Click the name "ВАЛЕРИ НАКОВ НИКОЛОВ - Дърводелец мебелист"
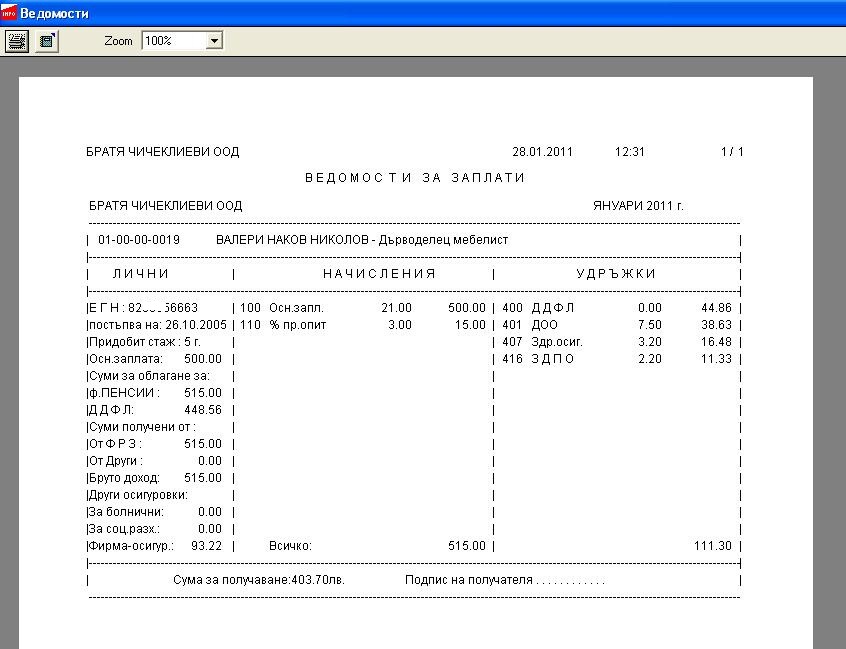846x649 pixels. click(362, 240)
